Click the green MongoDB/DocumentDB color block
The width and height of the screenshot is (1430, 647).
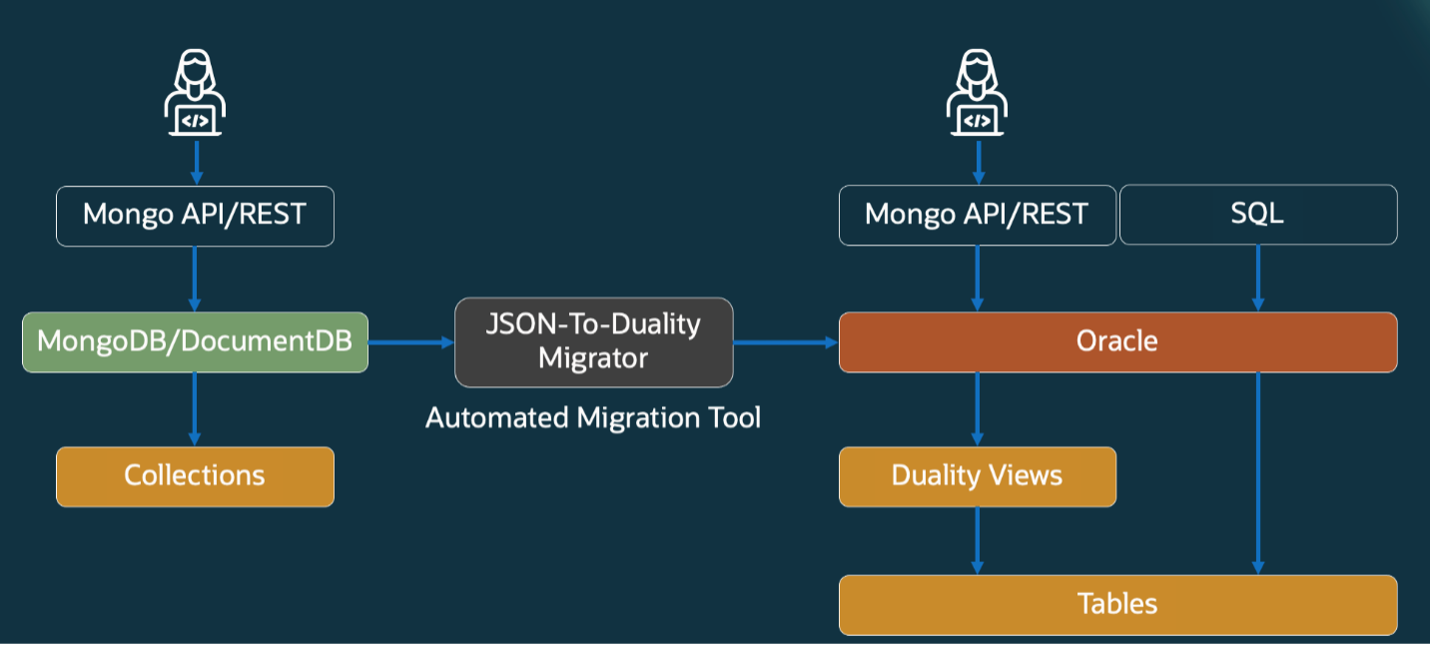click(195, 342)
